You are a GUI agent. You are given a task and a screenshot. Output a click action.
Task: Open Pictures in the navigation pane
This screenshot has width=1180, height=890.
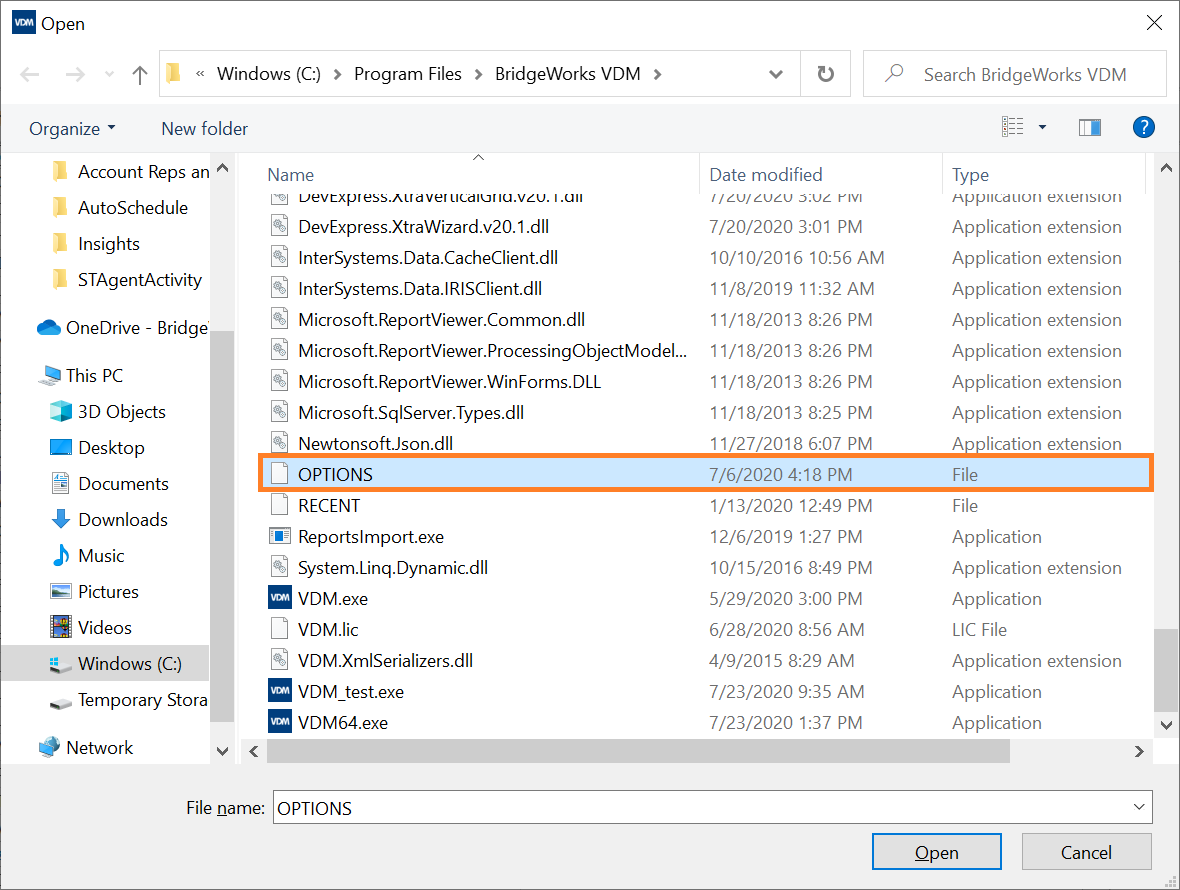coord(94,592)
